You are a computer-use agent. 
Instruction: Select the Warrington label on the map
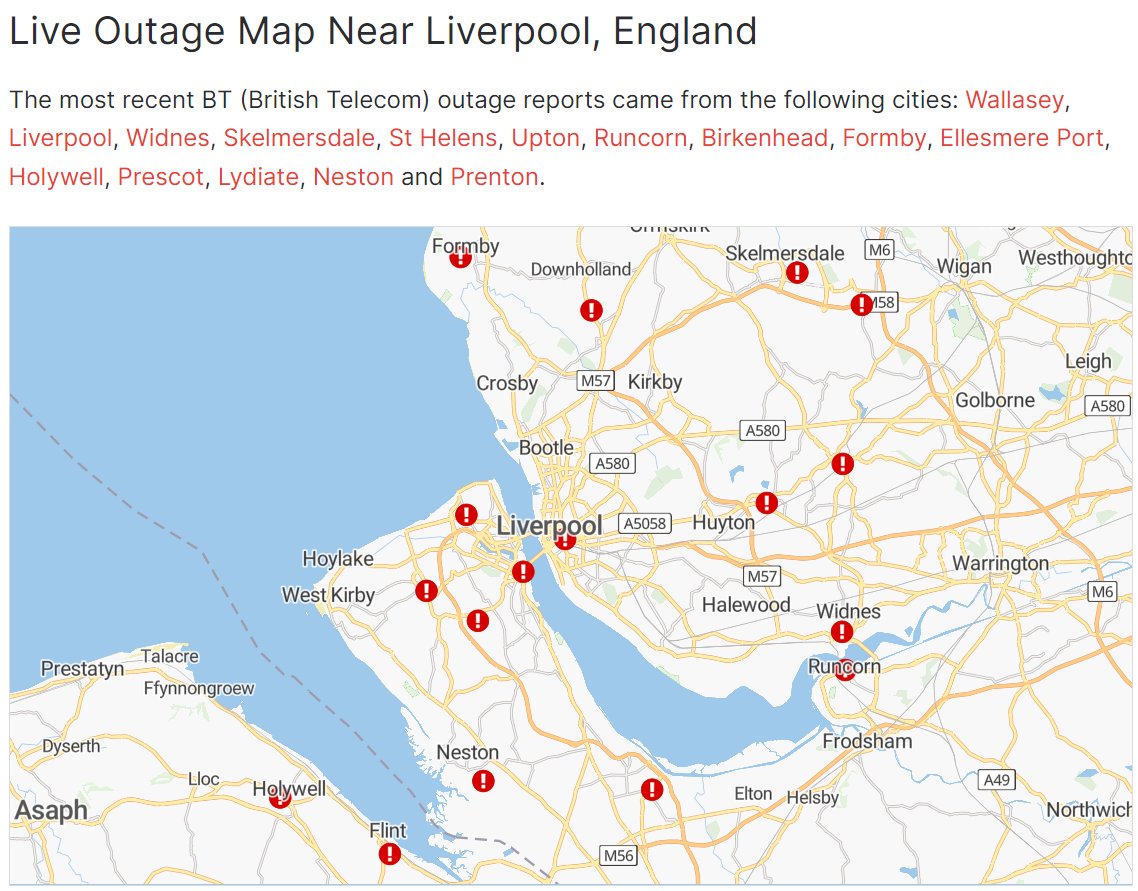[x=1000, y=563]
